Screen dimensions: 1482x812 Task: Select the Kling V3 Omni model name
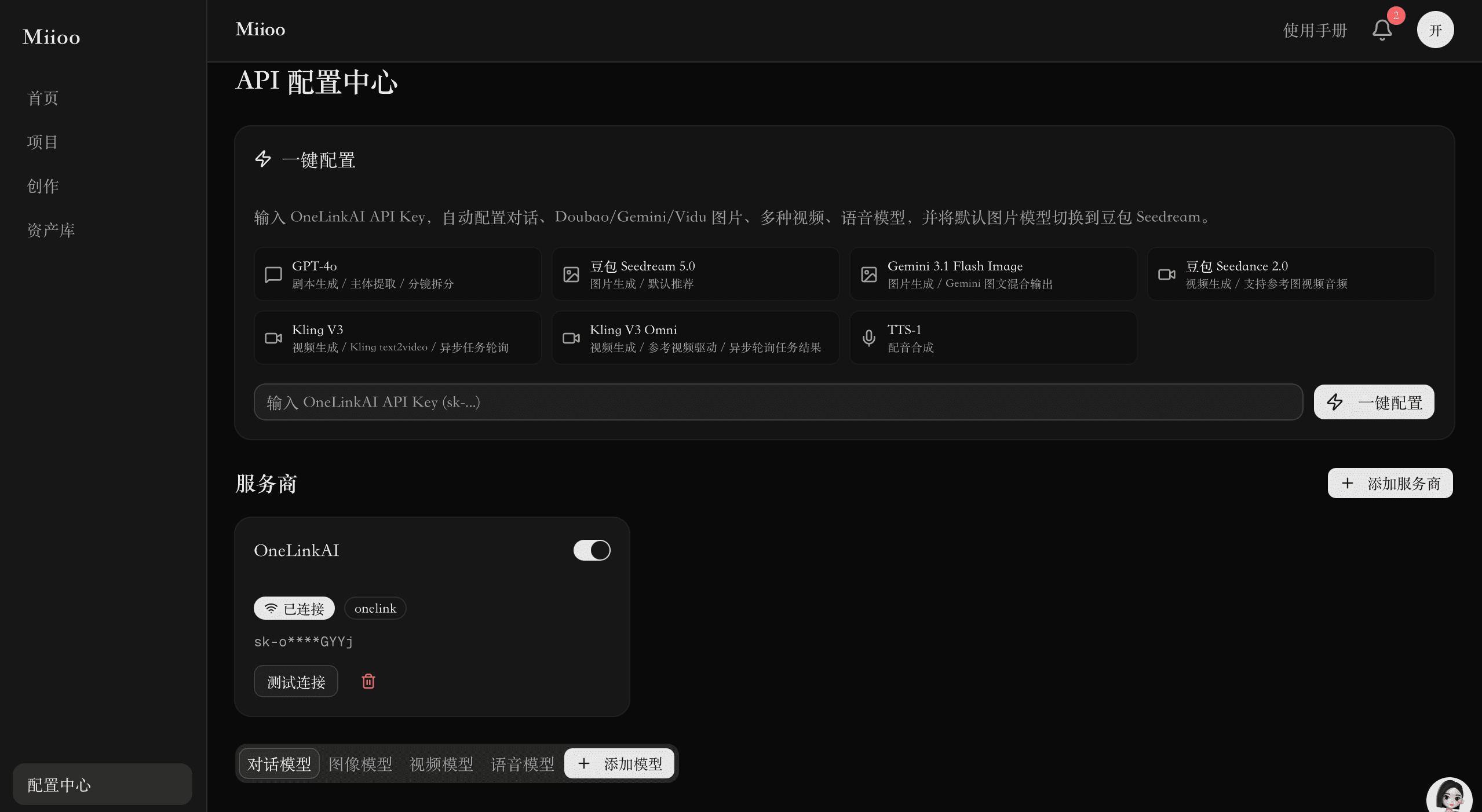tap(633, 330)
